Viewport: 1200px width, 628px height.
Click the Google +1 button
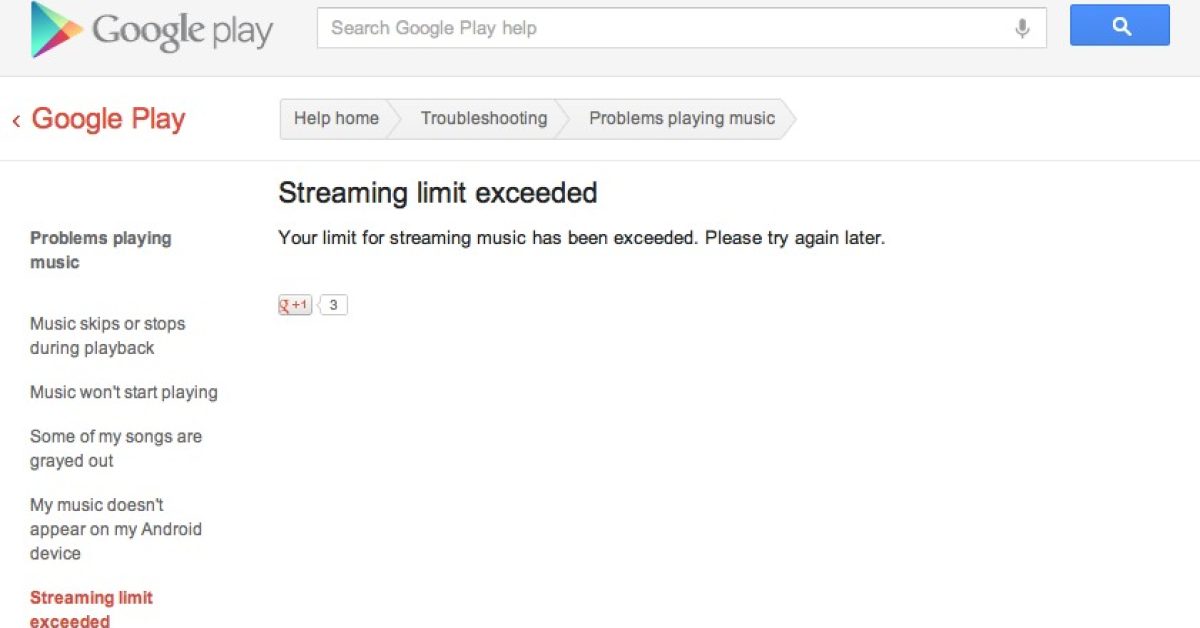[x=295, y=305]
